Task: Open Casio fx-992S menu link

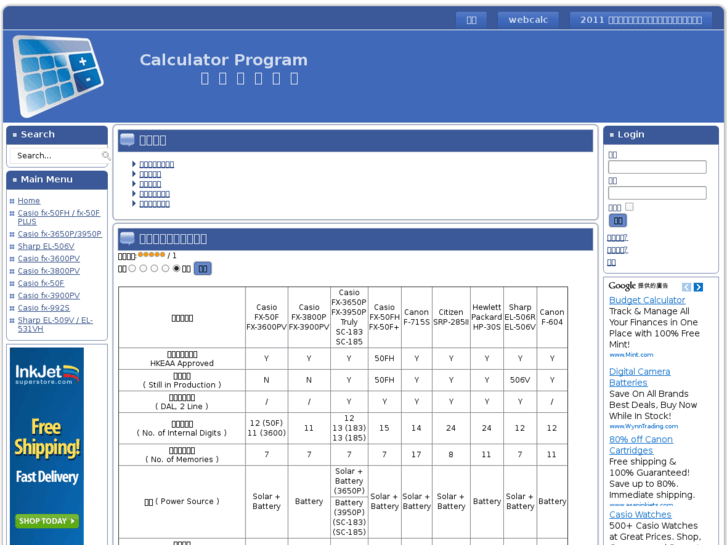Action: [44, 308]
